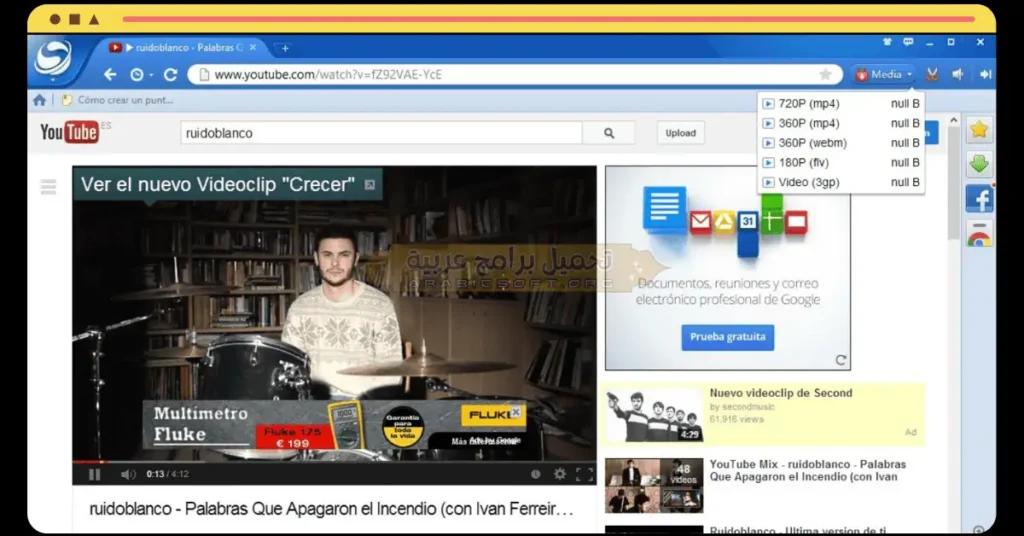
Task: Click the Upload button
Action: (680, 133)
